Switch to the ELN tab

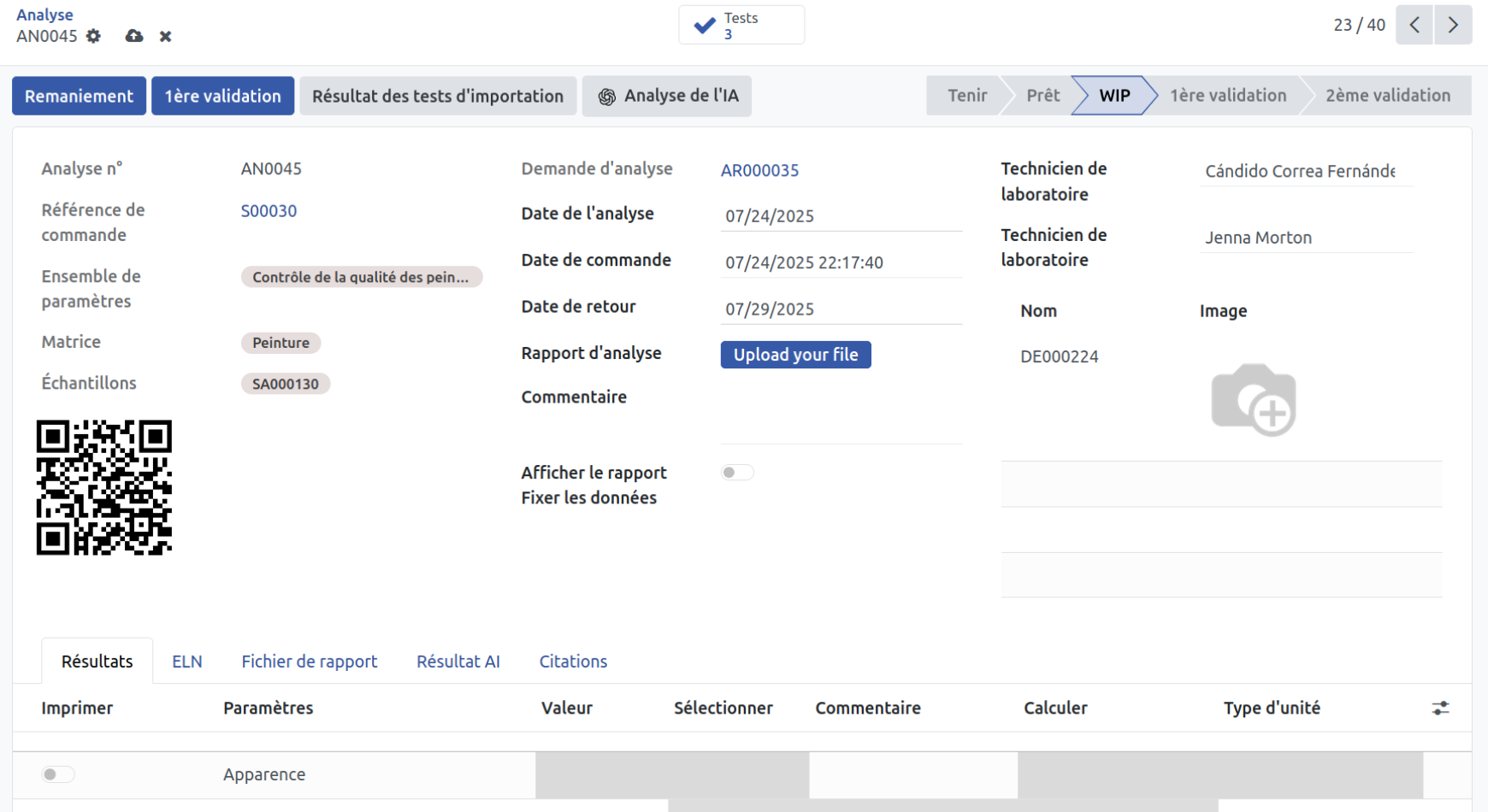(x=187, y=662)
